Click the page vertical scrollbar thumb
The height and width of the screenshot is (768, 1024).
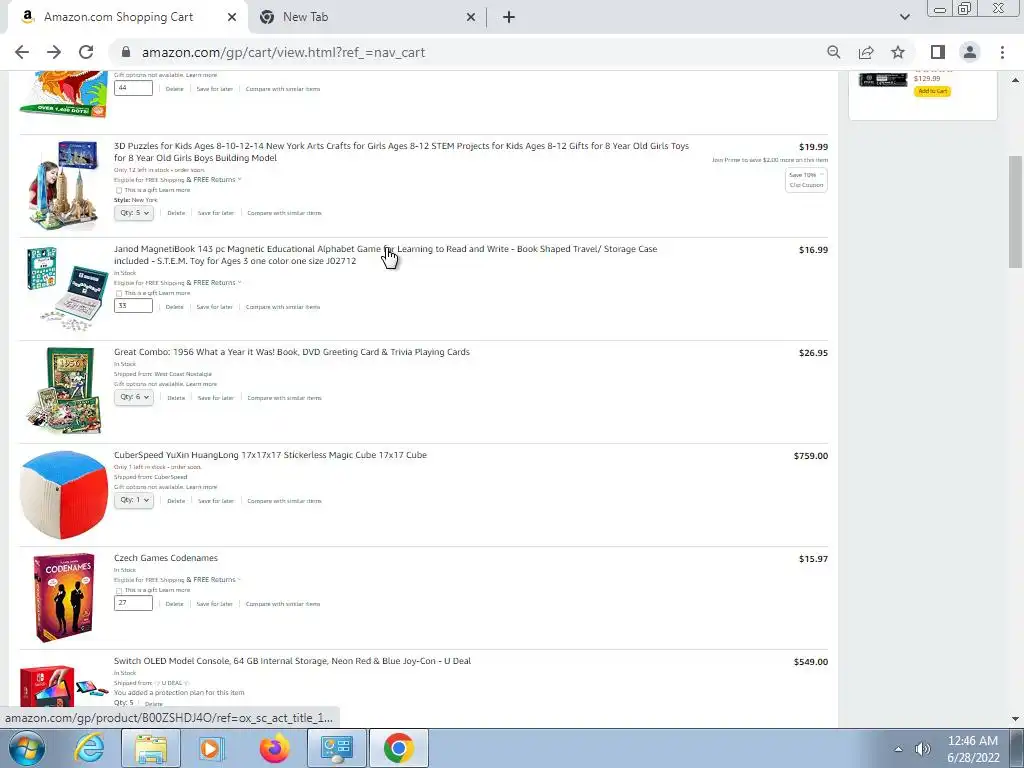tap(1016, 212)
